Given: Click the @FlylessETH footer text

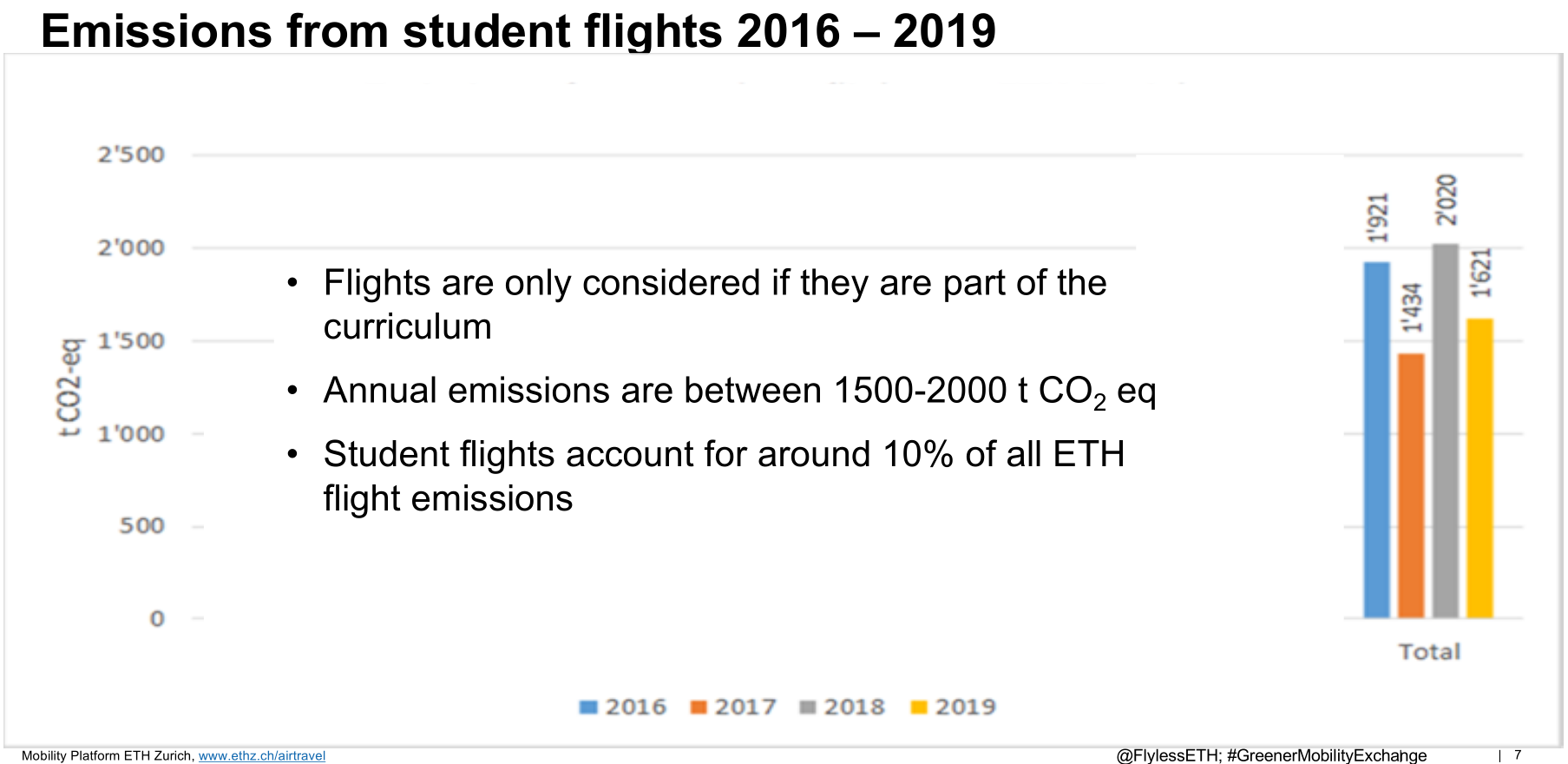Looking at the screenshot, I should click(1271, 755).
